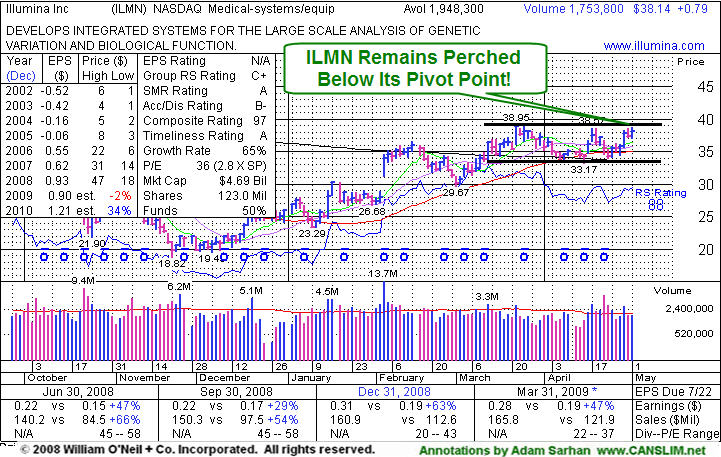The image size is (721, 457).
Task: Click the 29.67 price low label
Action: click(x=455, y=192)
